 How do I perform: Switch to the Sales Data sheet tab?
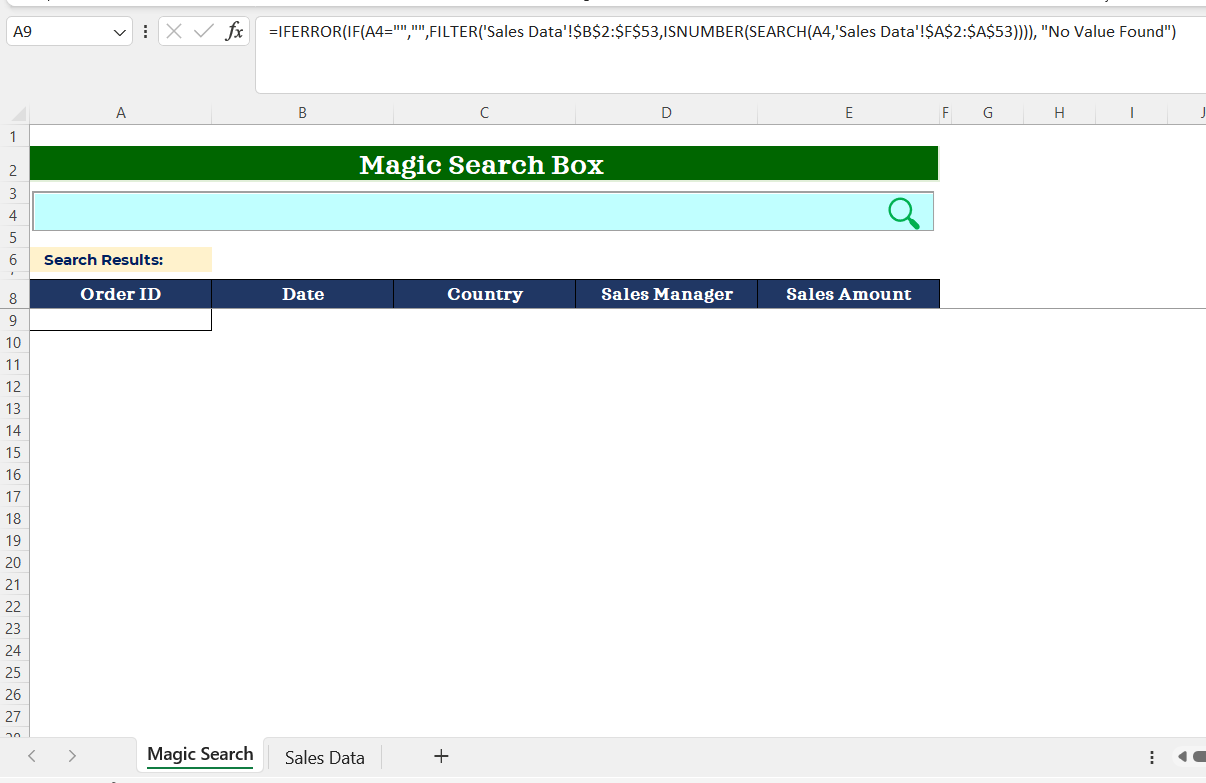(324, 757)
